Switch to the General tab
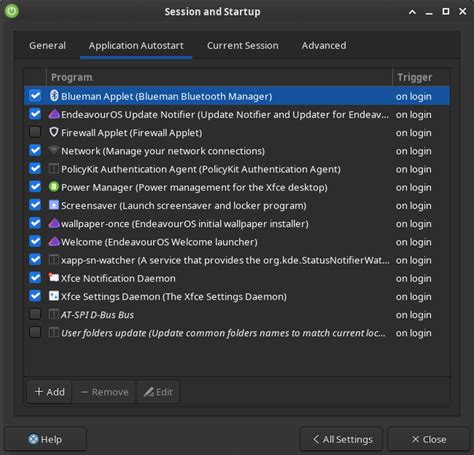This screenshot has width=474, height=455. pos(47,45)
